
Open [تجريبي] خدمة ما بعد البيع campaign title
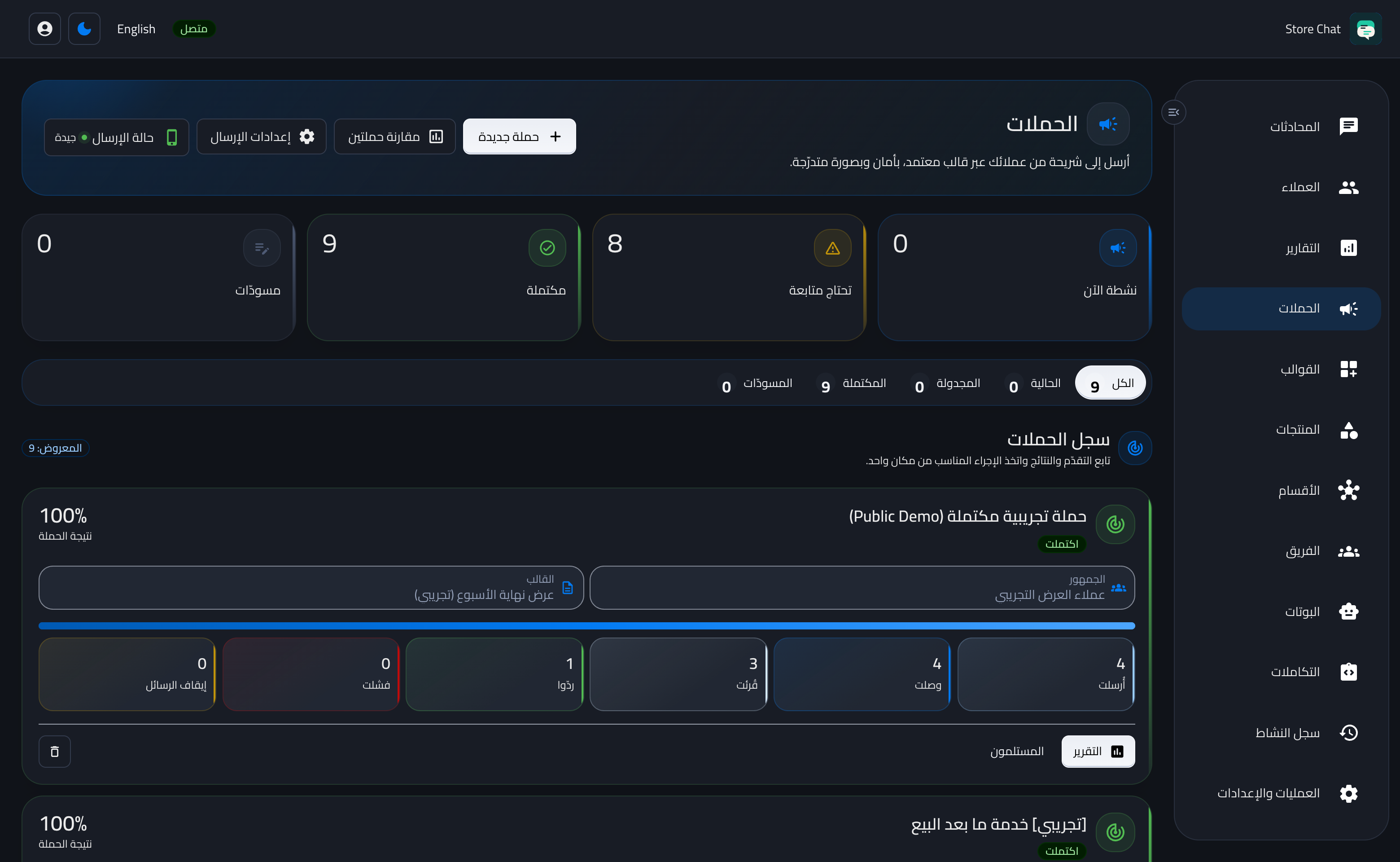[x=998, y=824]
